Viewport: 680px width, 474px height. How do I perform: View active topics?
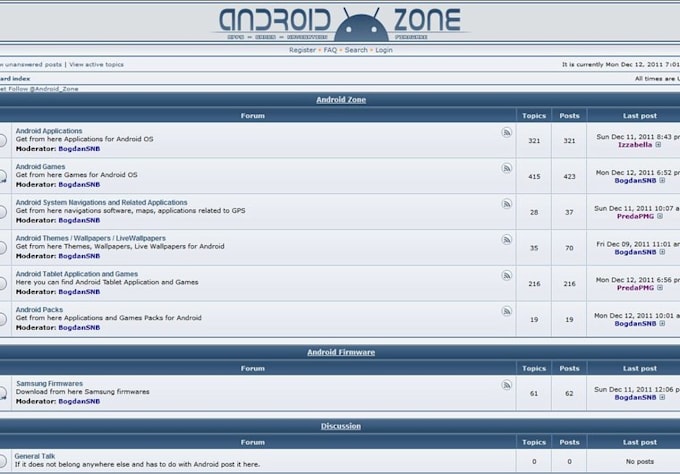[x=96, y=64]
